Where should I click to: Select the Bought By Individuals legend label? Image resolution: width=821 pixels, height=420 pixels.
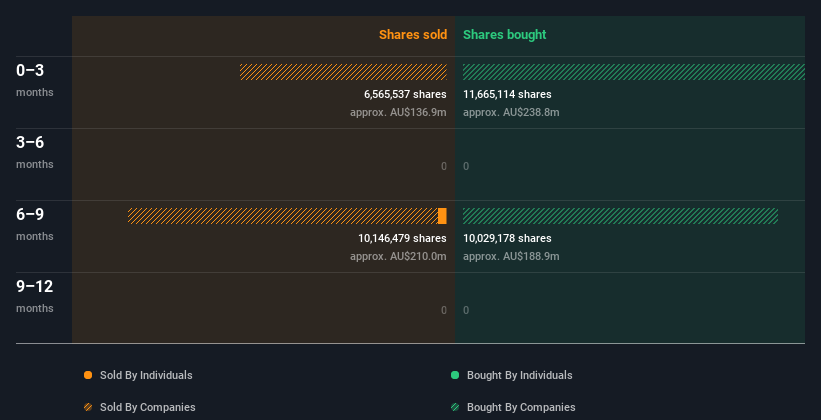pos(519,375)
